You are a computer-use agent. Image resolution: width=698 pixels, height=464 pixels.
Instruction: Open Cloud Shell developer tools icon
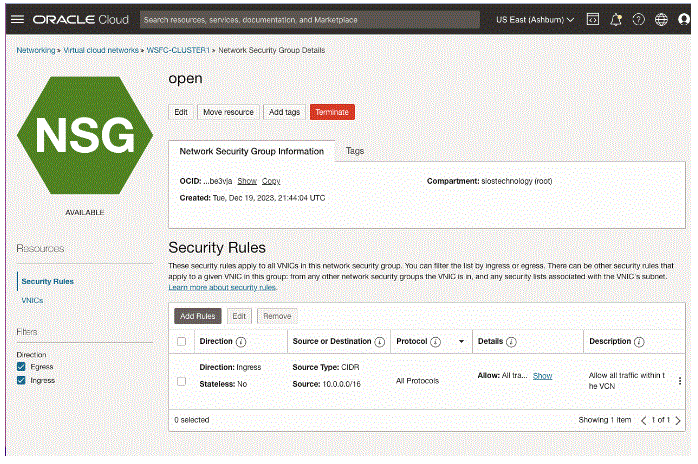pos(593,19)
